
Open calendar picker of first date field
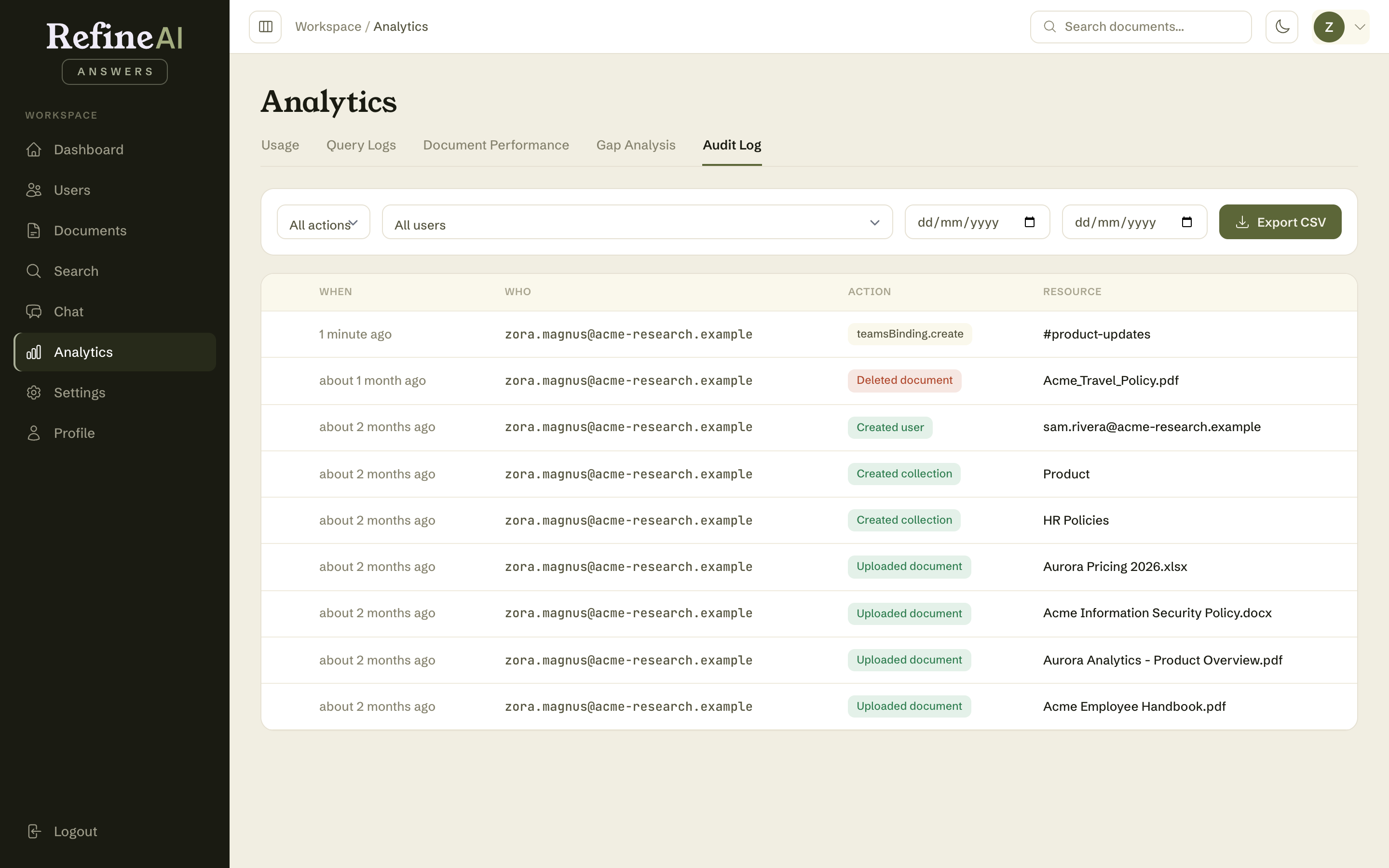(x=1029, y=222)
